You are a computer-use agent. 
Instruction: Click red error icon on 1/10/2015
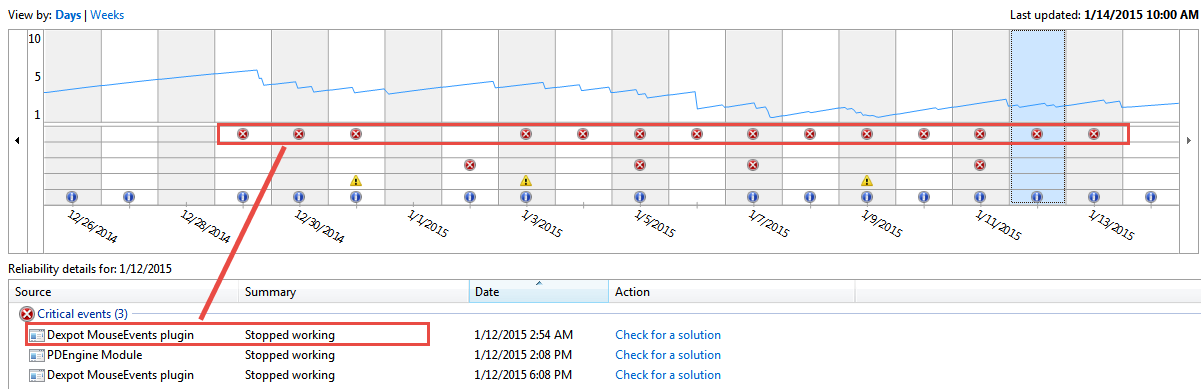click(923, 134)
